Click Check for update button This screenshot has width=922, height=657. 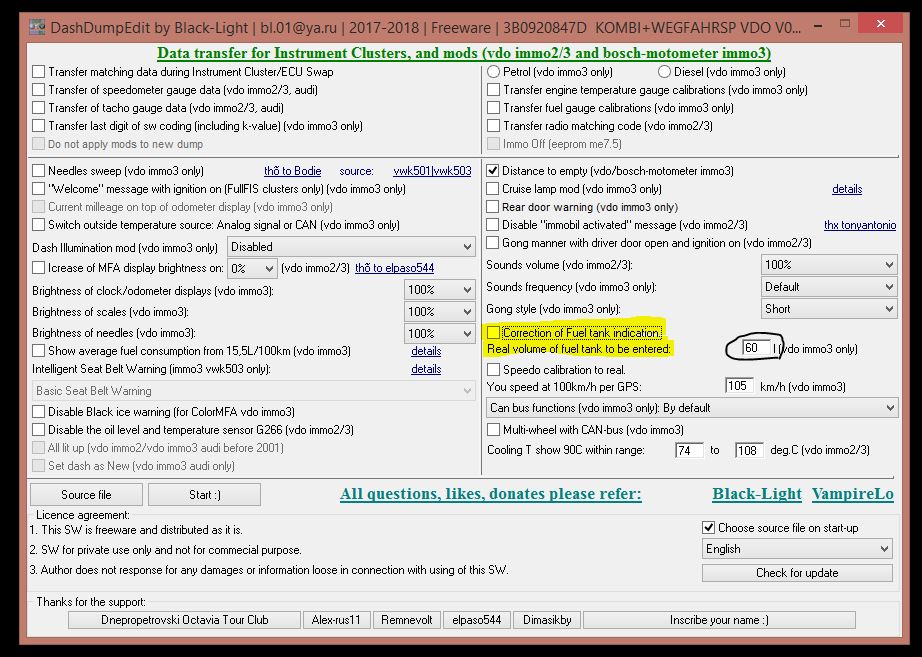797,573
